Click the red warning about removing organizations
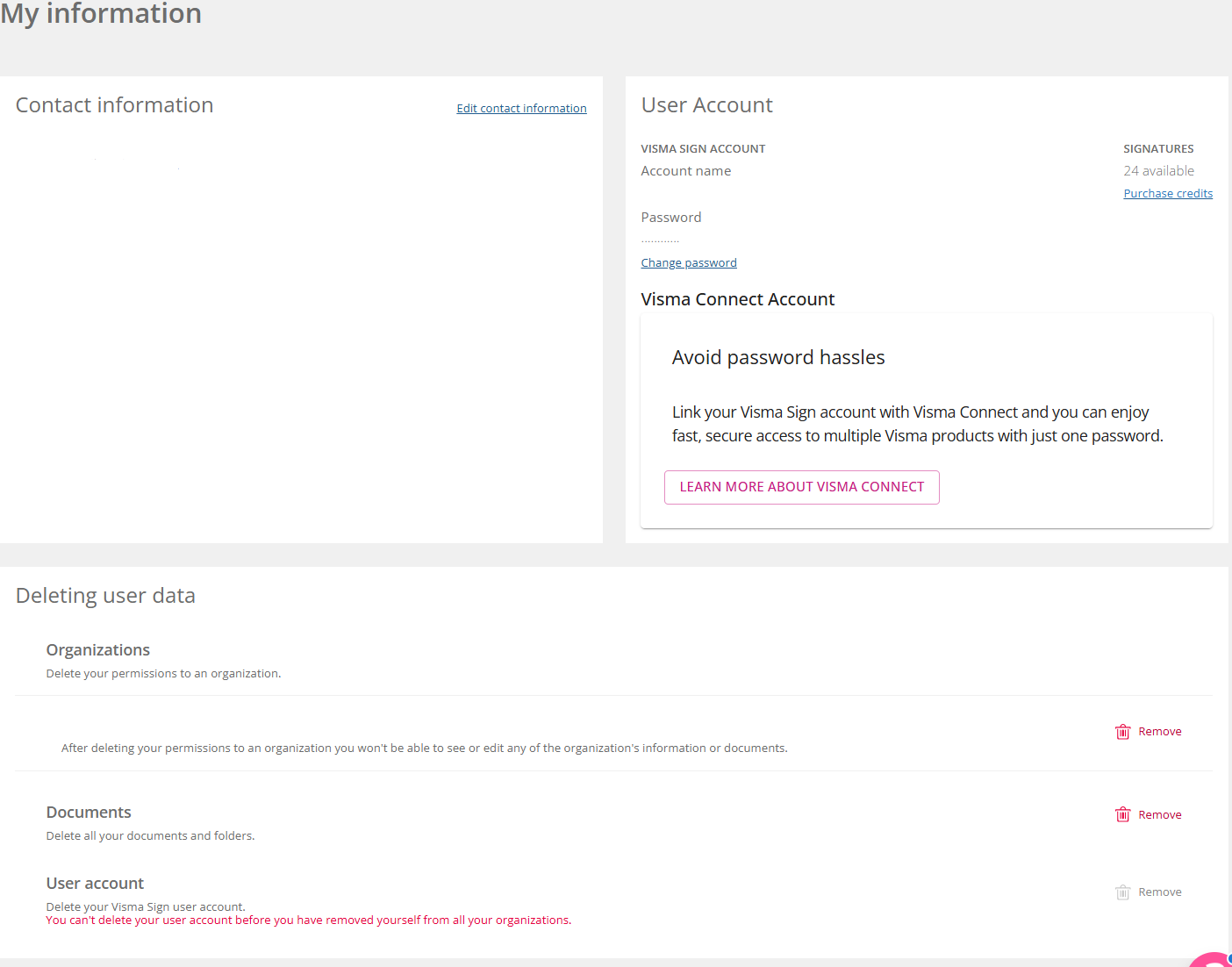The image size is (1232, 967). pyautogui.click(x=308, y=920)
